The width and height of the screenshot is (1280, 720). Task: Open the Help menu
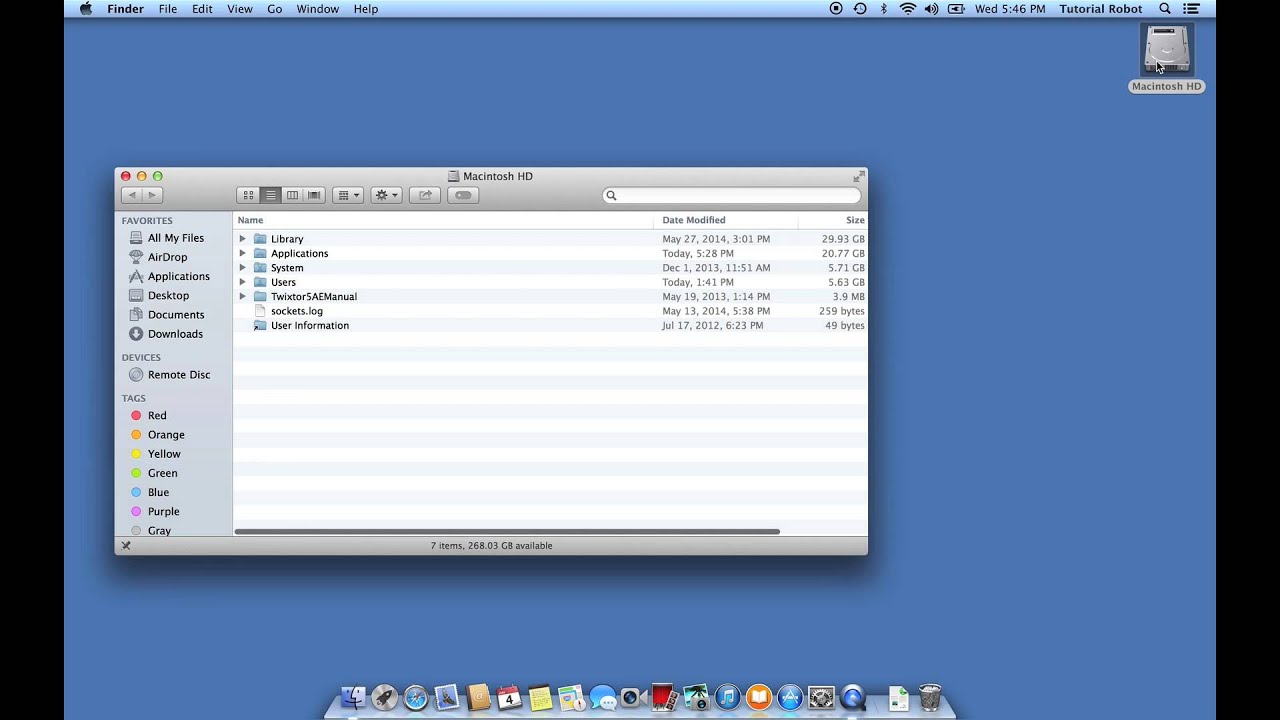coord(366,9)
